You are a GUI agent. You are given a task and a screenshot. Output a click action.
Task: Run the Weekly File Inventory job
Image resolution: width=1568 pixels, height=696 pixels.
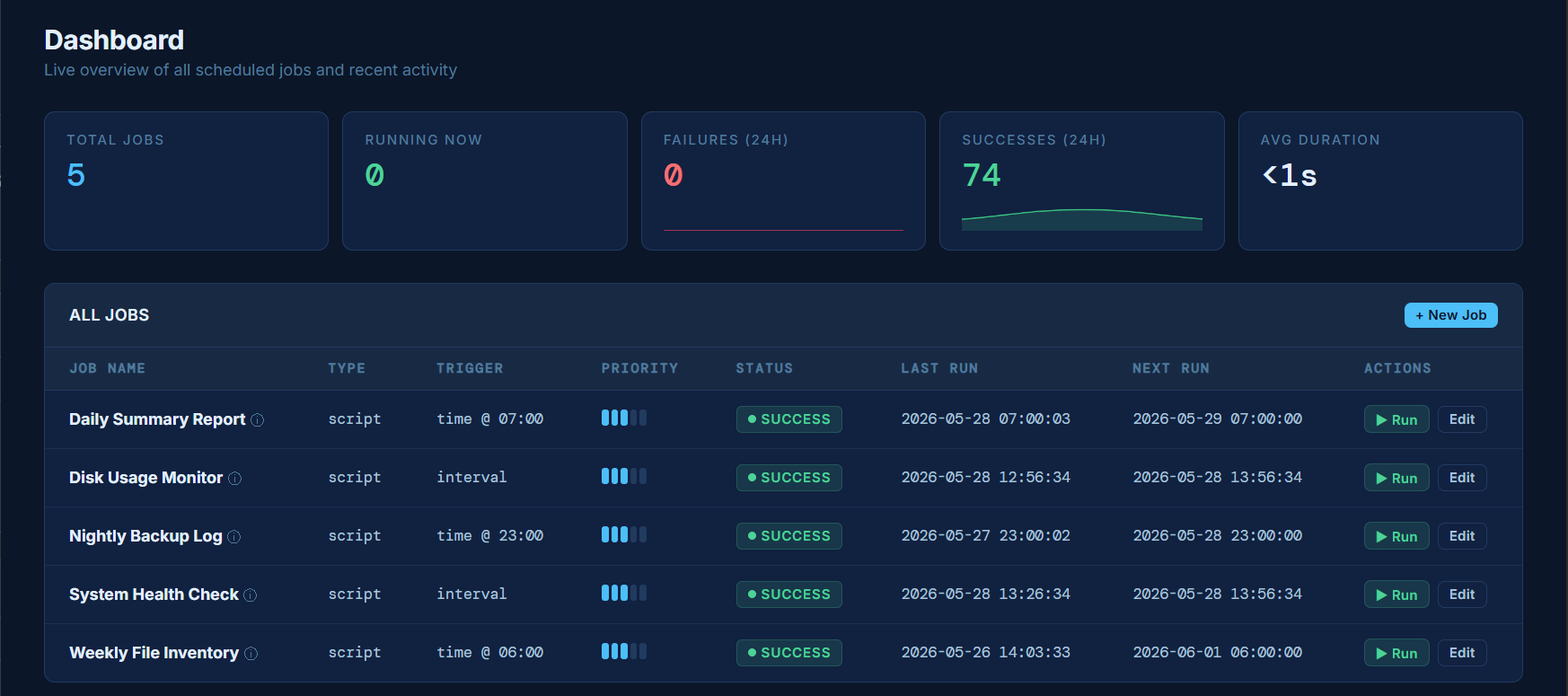click(1396, 653)
